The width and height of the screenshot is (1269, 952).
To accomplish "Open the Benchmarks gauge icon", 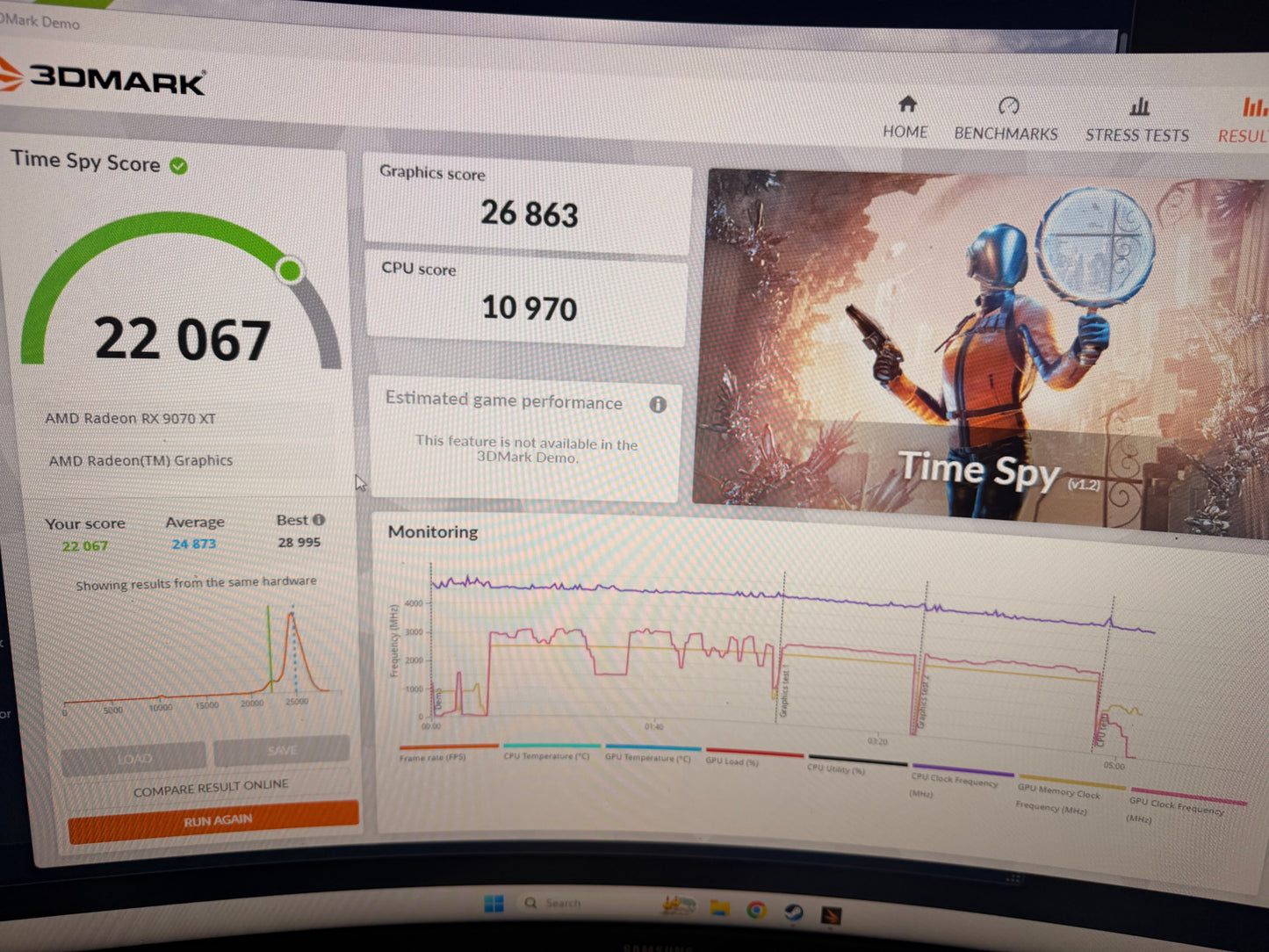I will coord(1008,106).
